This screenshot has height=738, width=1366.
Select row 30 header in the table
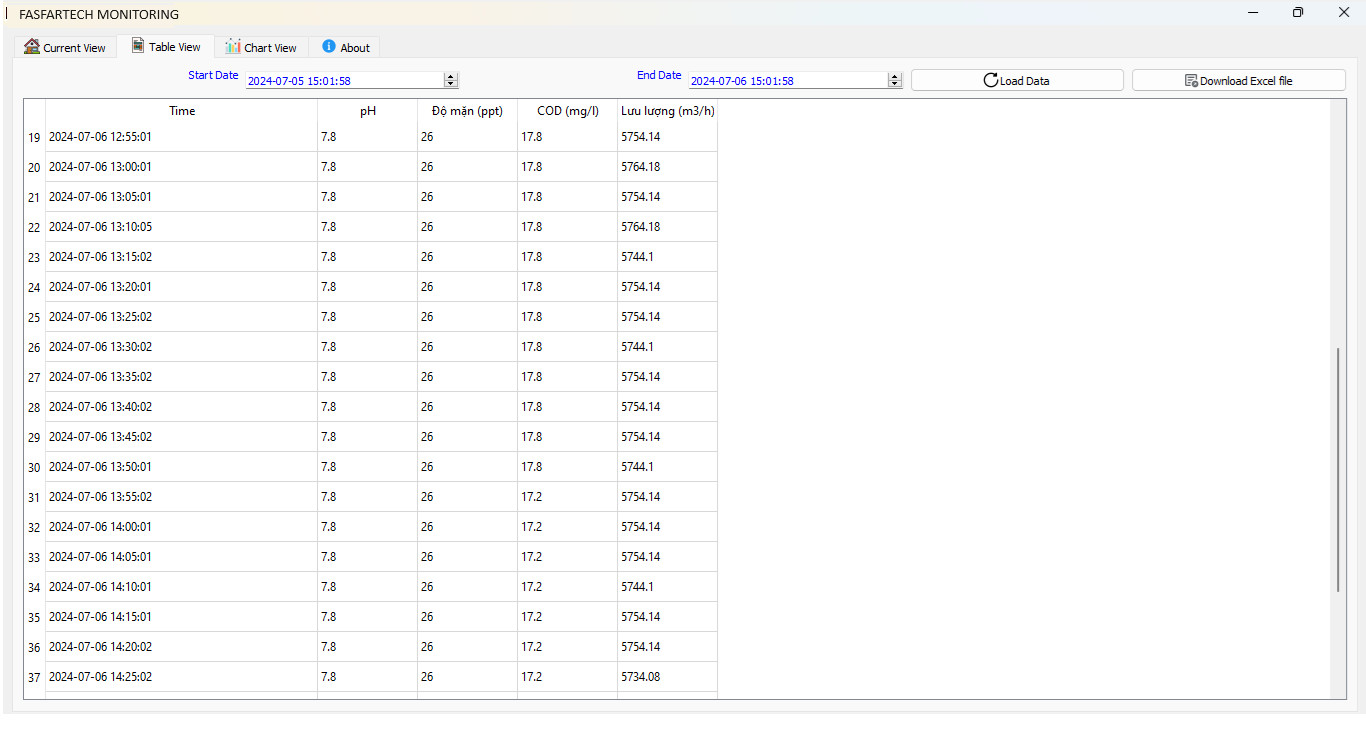pyautogui.click(x=34, y=467)
